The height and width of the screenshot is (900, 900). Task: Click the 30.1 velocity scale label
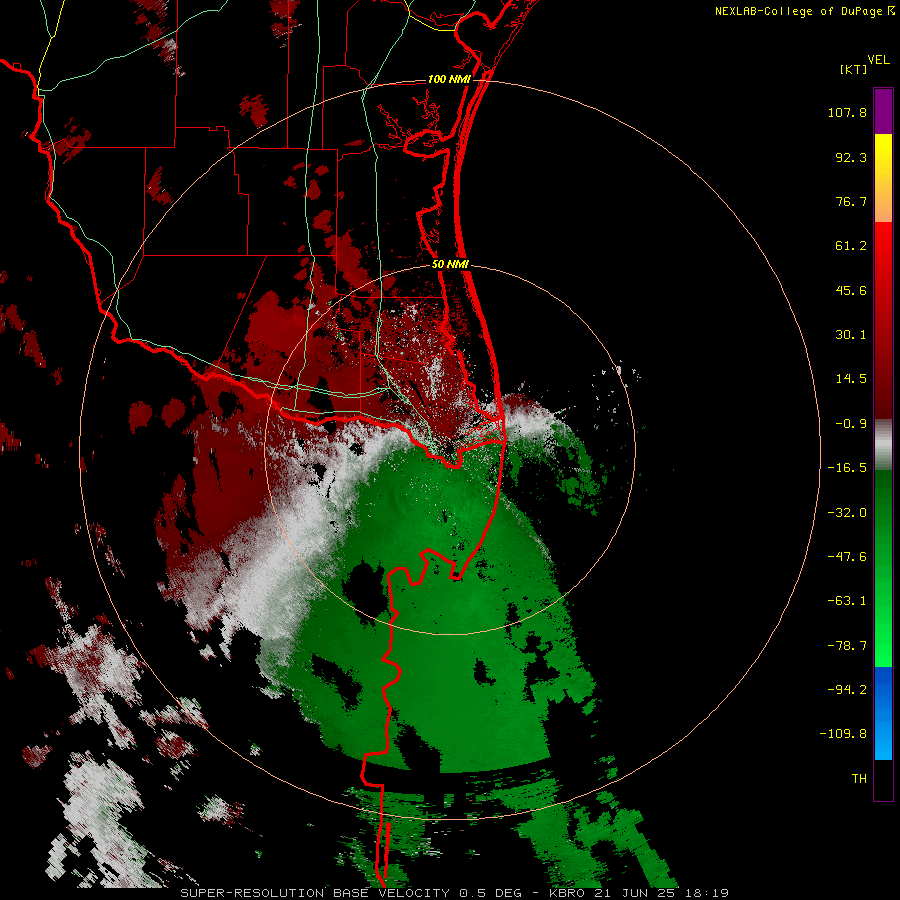coord(851,335)
